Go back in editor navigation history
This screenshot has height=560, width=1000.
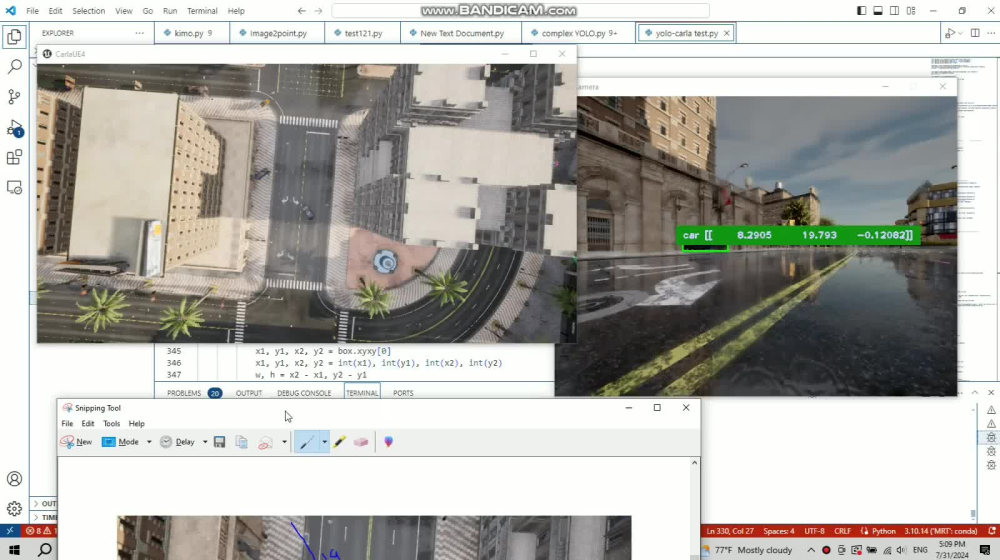[302, 11]
